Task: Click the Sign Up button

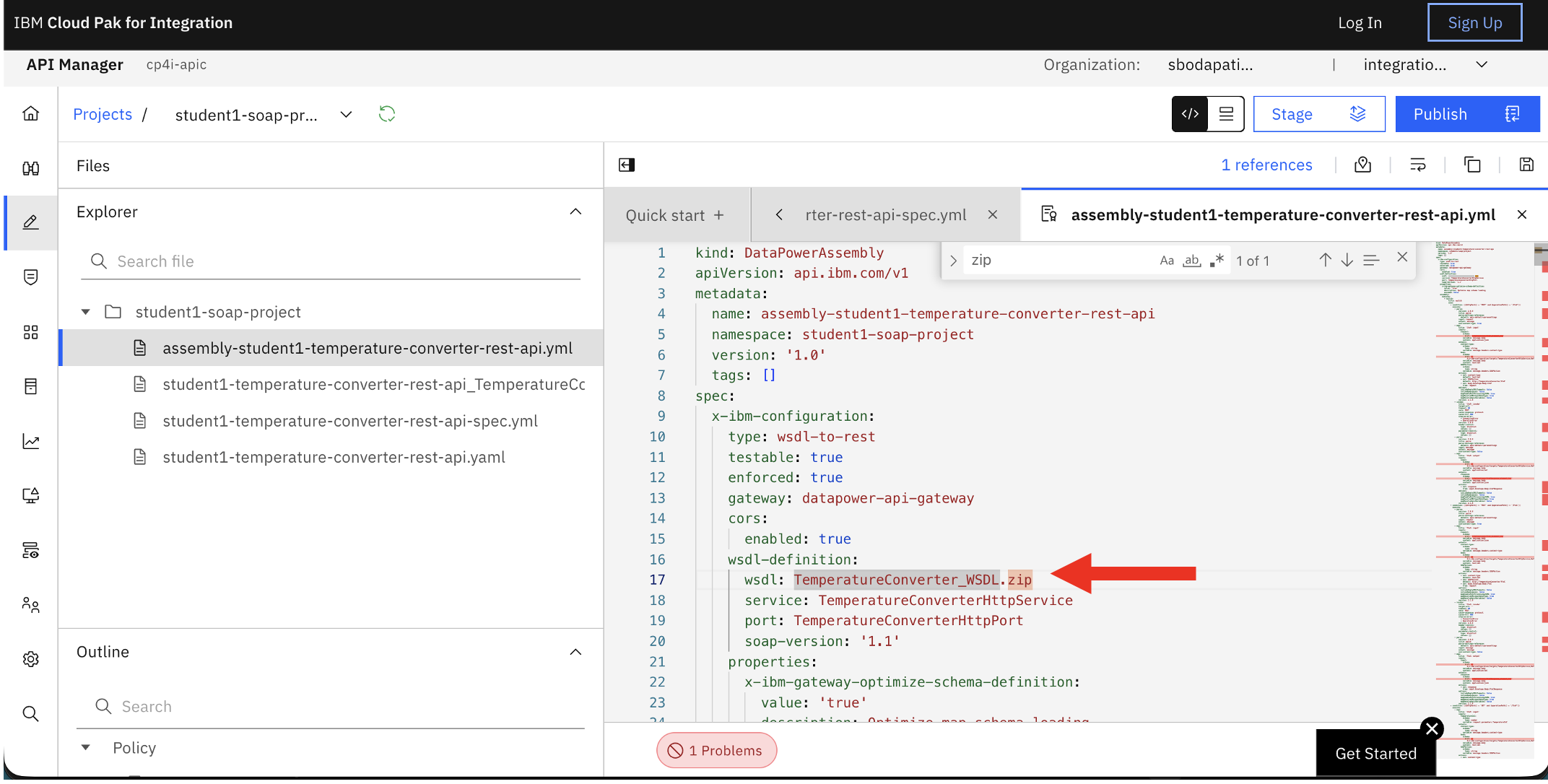Action: tap(1474, 23)
